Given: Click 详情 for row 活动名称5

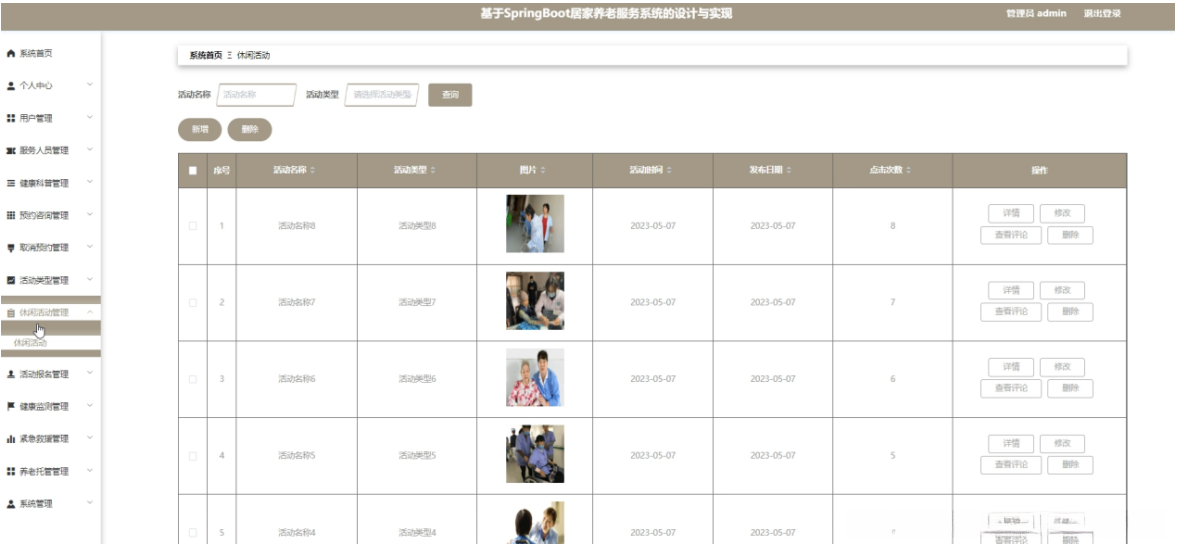Looking at the screenshot, I should coord(1011,444).
